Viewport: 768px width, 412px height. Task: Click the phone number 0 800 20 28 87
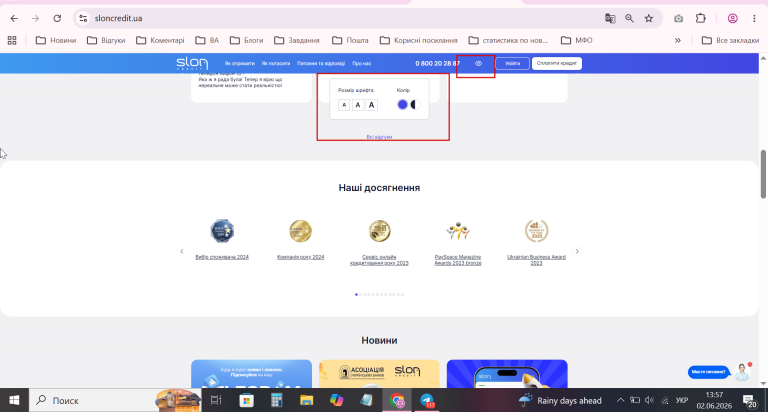coord(437,64)
